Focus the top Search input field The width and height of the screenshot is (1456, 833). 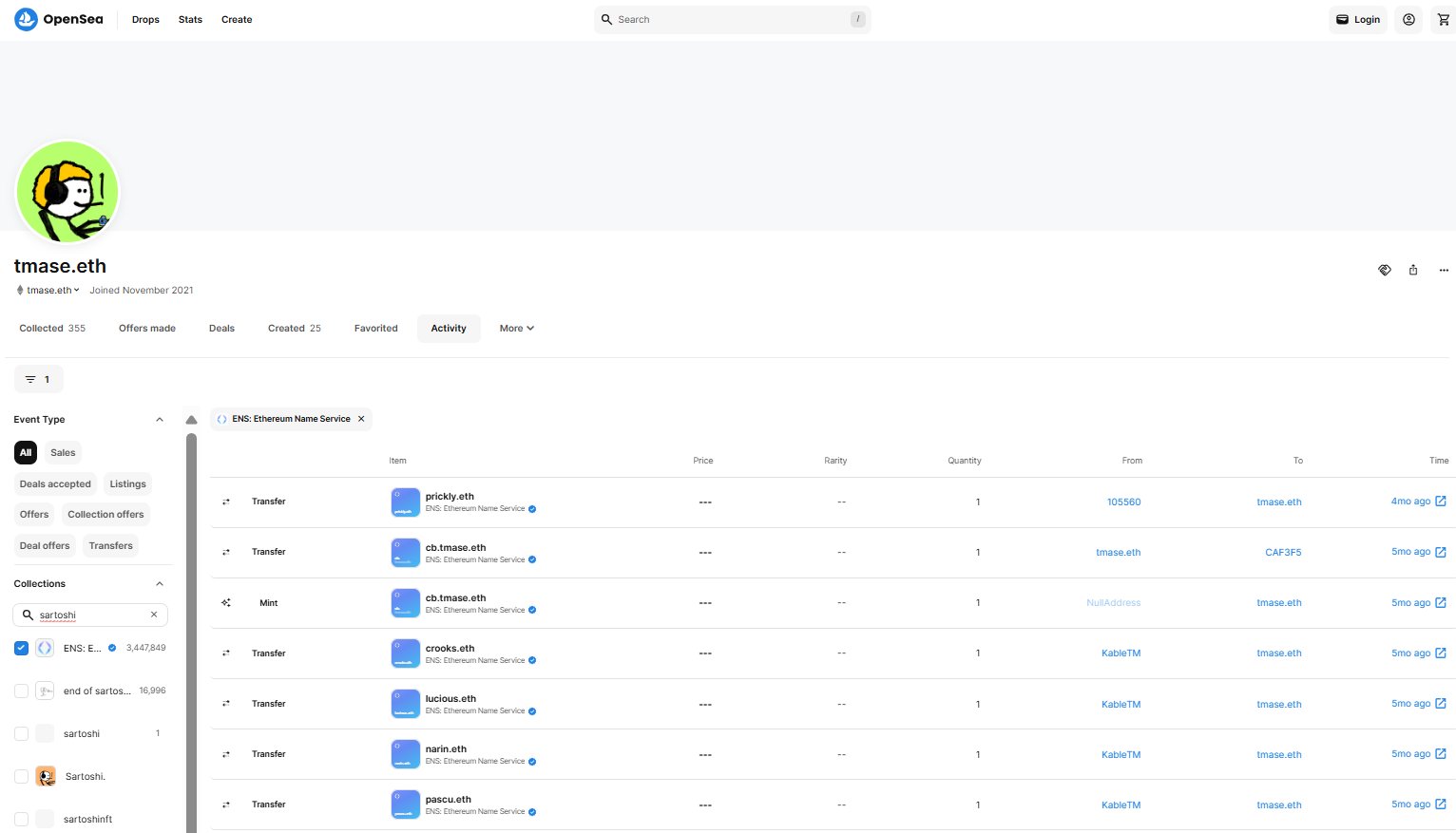(732, 19)
